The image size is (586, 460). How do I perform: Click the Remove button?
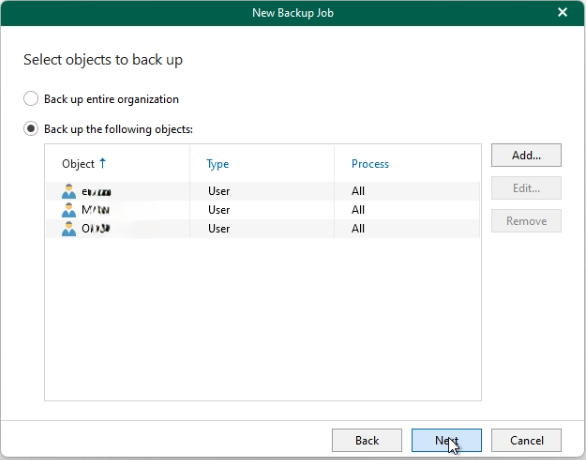point(526,221)
